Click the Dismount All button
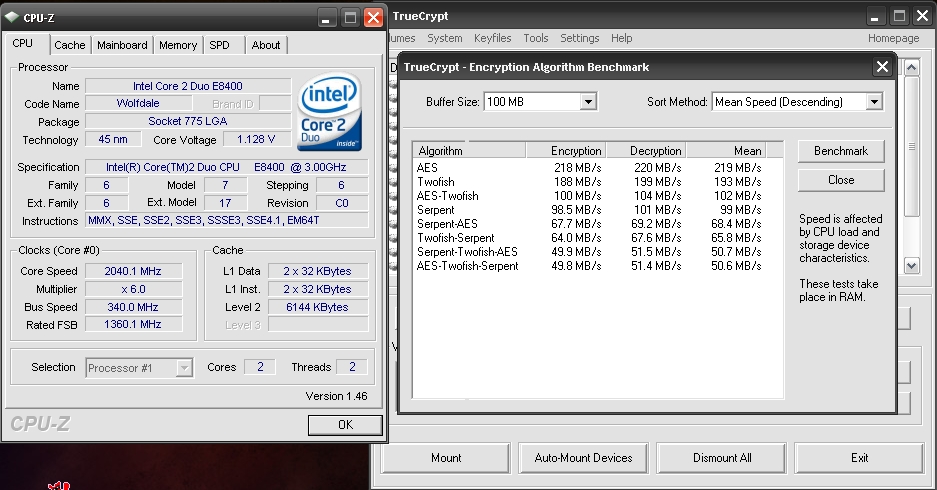 (x=722, y=458)
